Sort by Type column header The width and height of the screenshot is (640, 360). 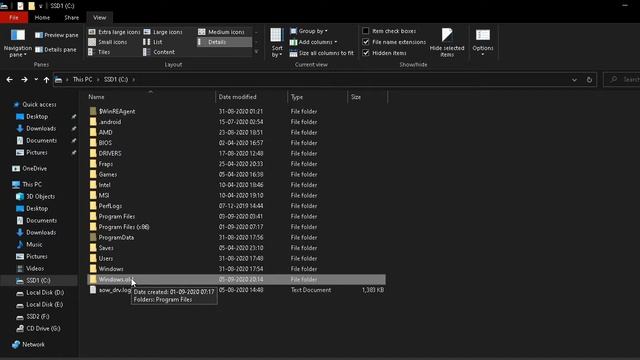(318, 97)
